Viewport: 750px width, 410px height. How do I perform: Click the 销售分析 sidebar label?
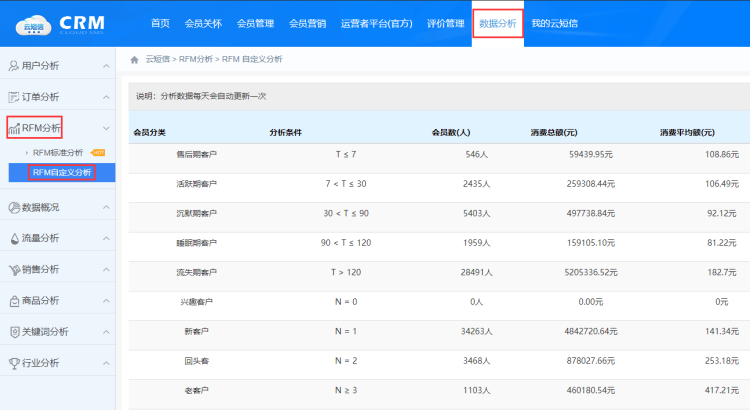coord(40,270)
